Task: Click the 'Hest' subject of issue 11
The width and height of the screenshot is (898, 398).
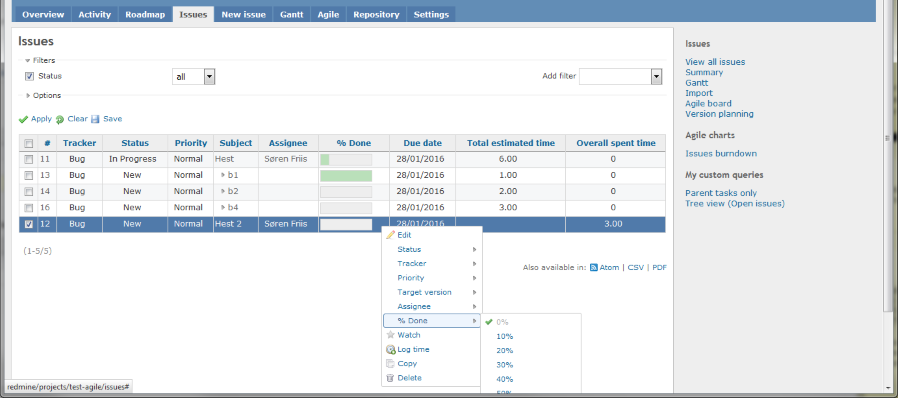Action: pos(224,159)
